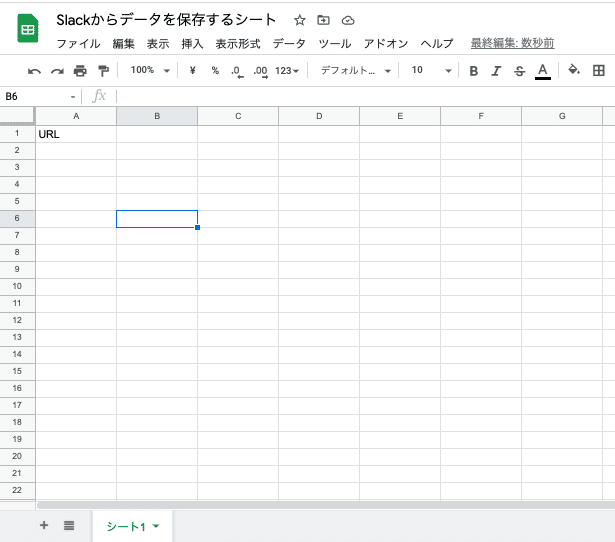
Task: Increase decimal places
Action: point(260,71)
